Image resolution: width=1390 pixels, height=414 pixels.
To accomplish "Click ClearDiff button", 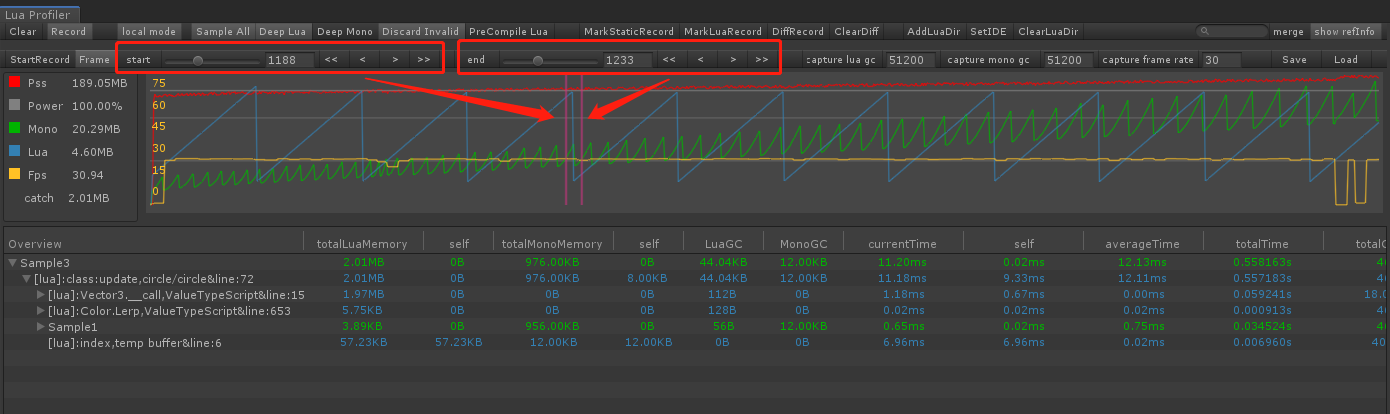I will tap(856, 32).
